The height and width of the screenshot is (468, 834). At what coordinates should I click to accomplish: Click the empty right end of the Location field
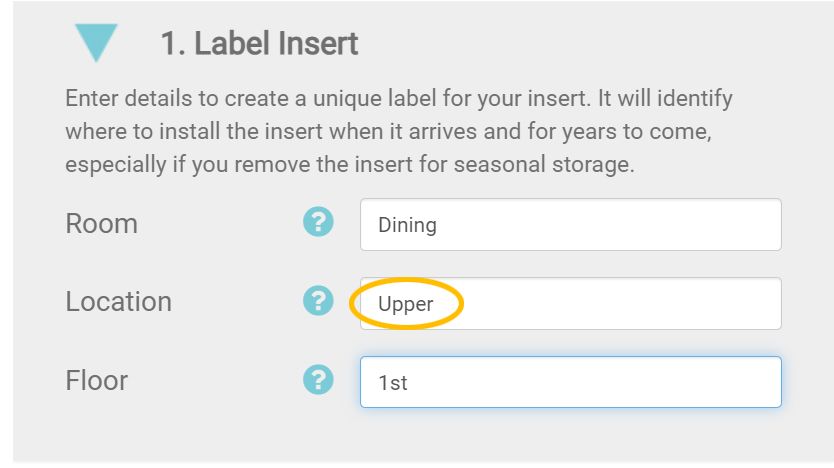[x=740, y=303]
